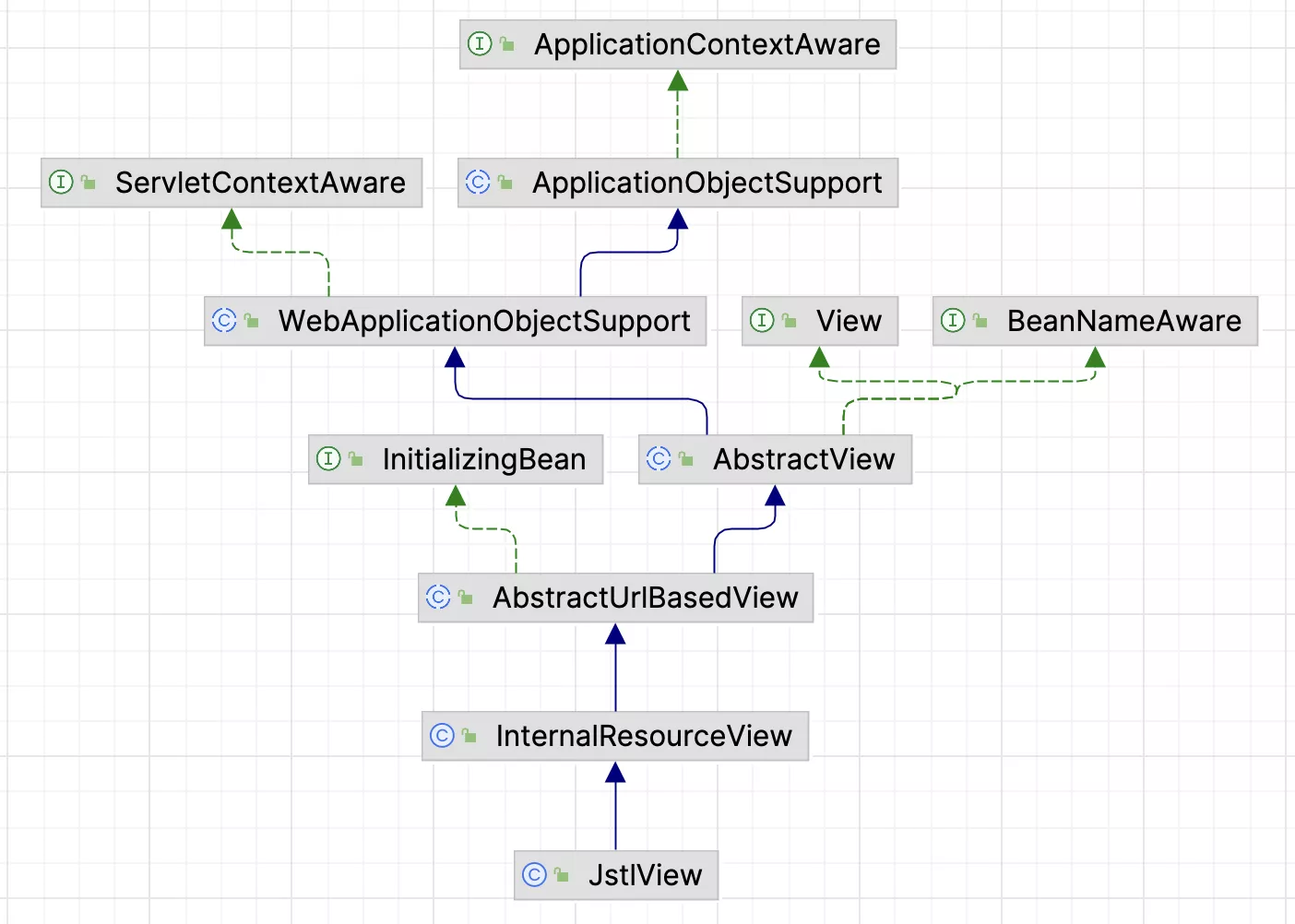This screenshot has width=1295, height=924.
Task: Click the lock icon beside AbstractView
Action: (x=686, y=458)
